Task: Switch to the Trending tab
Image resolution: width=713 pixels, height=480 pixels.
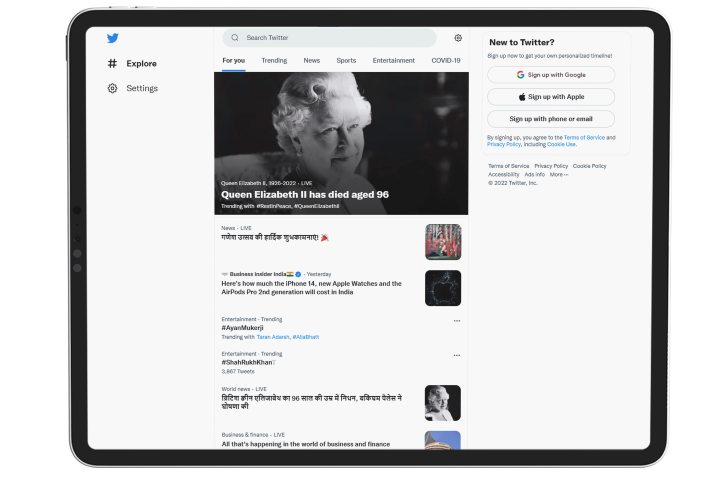Action: [274, 60]
